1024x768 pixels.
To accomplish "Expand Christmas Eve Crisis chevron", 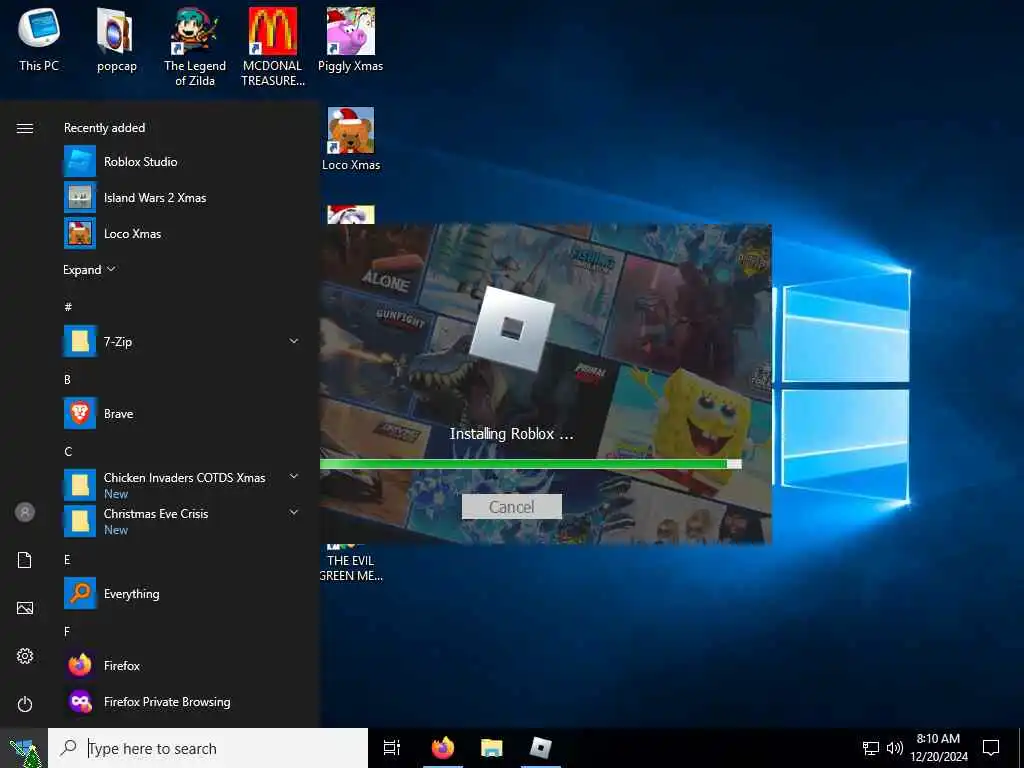I will (x=294, y=513).
